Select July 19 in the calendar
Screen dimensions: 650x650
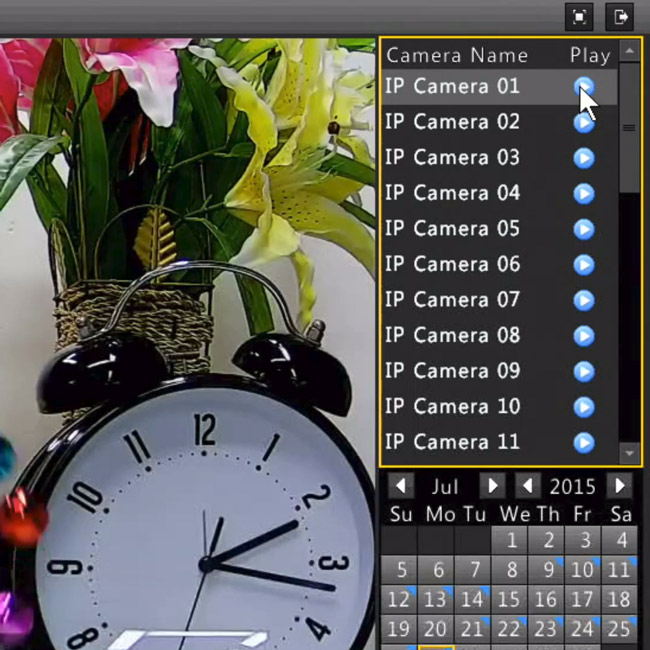click(399, 629)
